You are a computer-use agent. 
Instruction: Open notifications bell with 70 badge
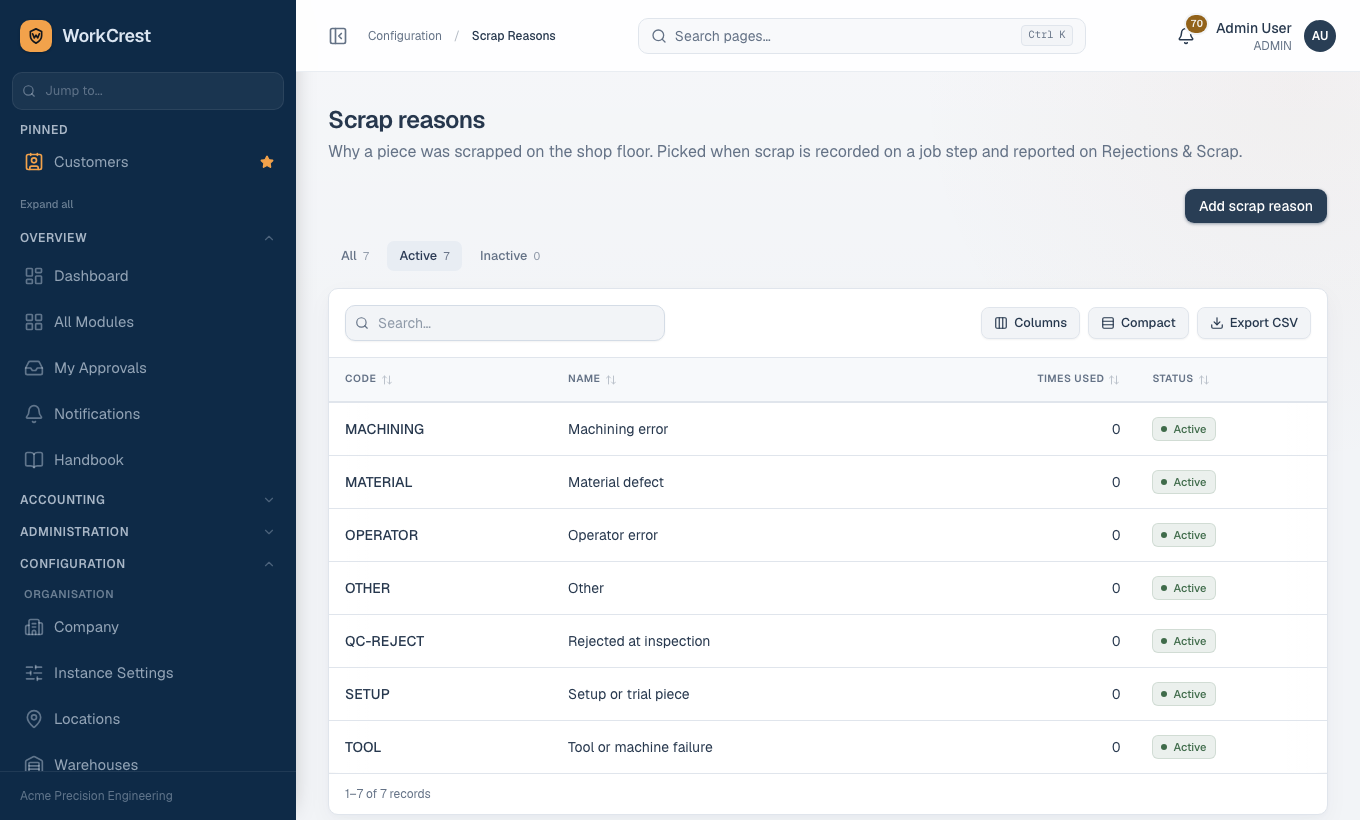1186,36
